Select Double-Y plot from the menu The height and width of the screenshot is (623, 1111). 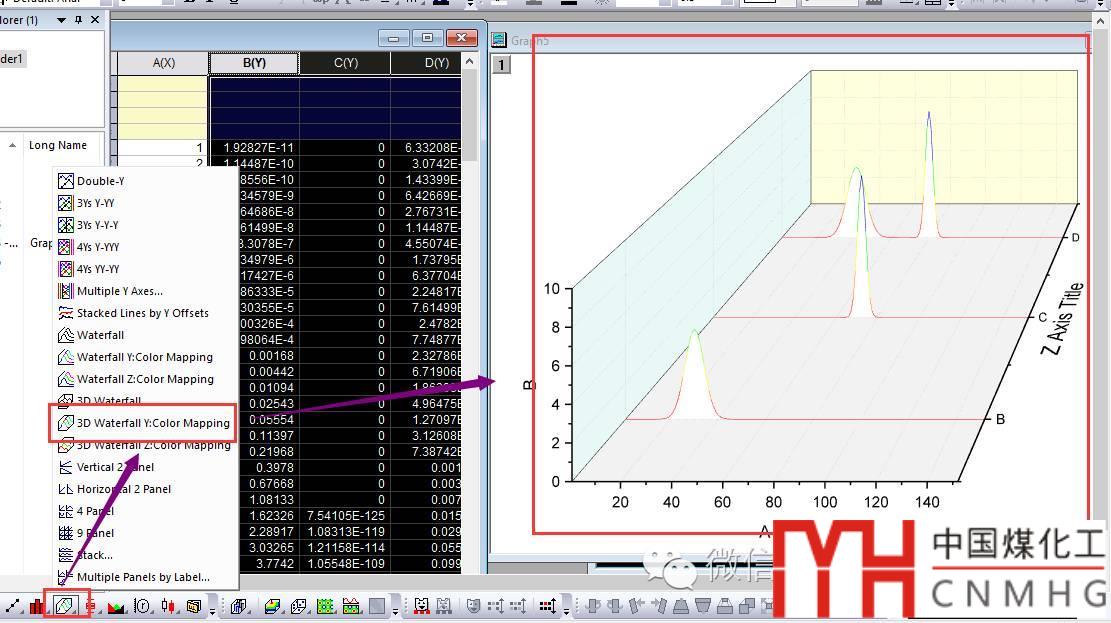(100, 181)
